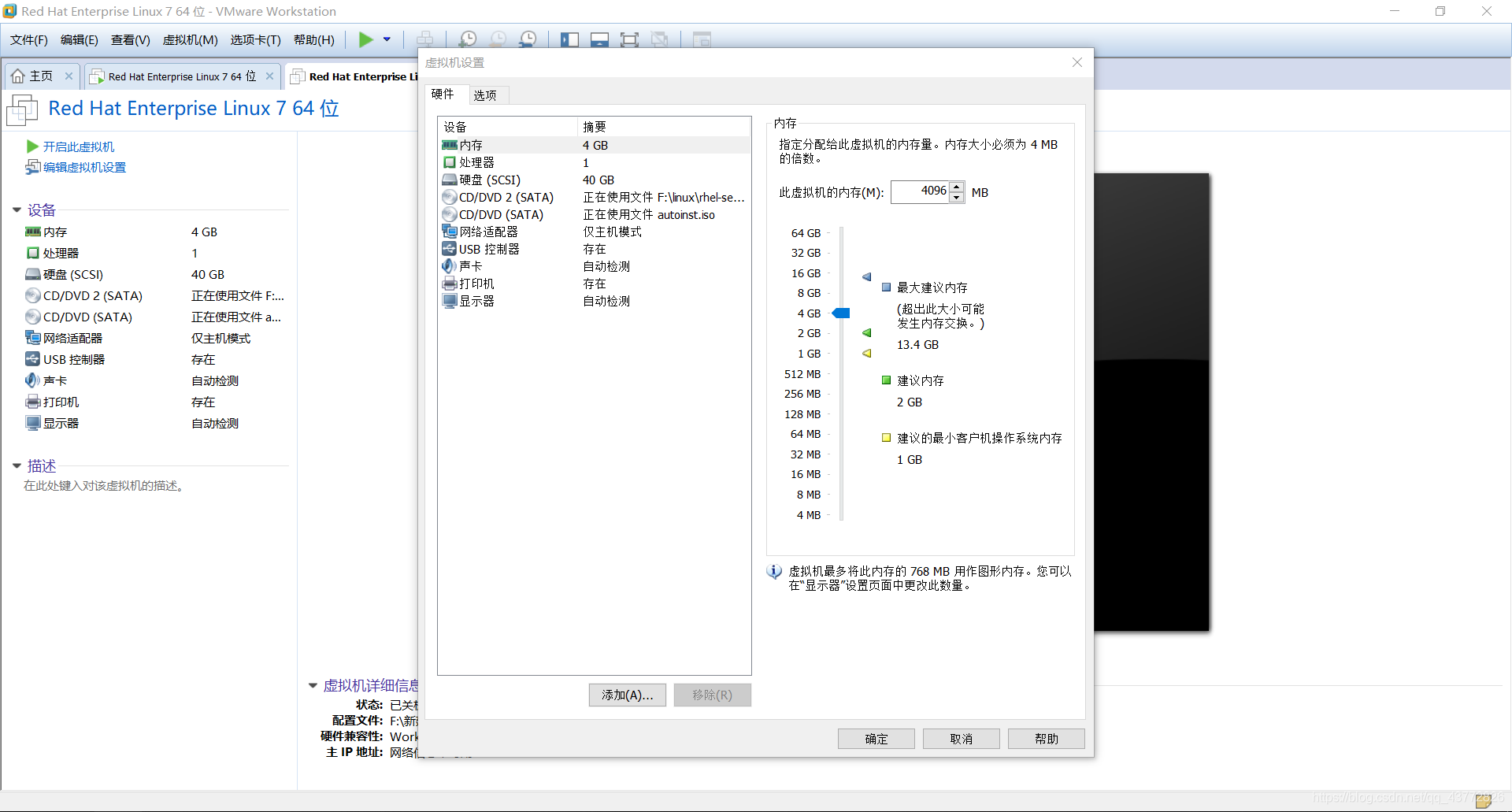Click the 取消 button

pyautogui.click(x=961, y=739)
